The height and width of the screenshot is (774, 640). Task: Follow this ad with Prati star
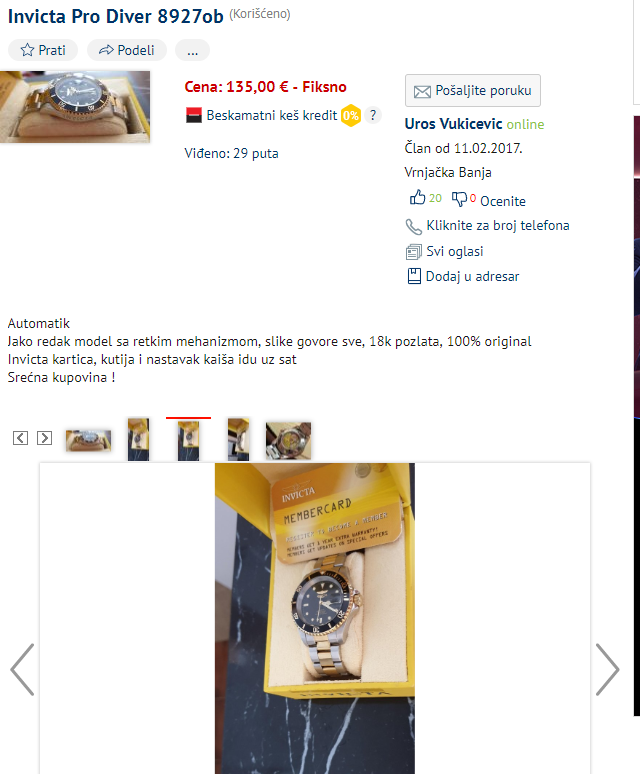(43, 50)
